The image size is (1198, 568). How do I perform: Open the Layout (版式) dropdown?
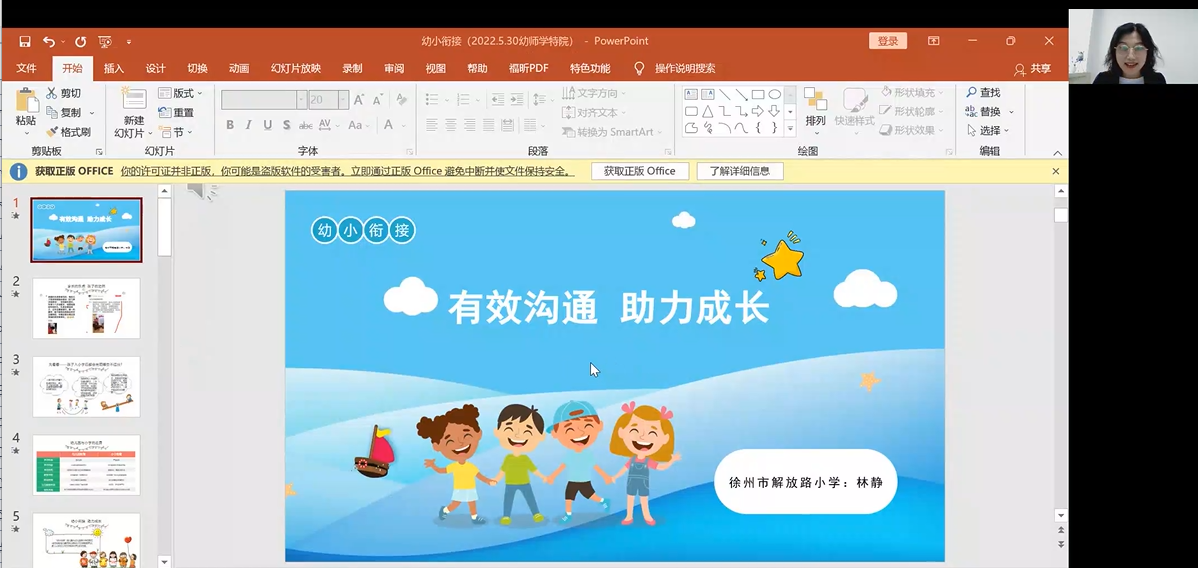click(184, 93)
